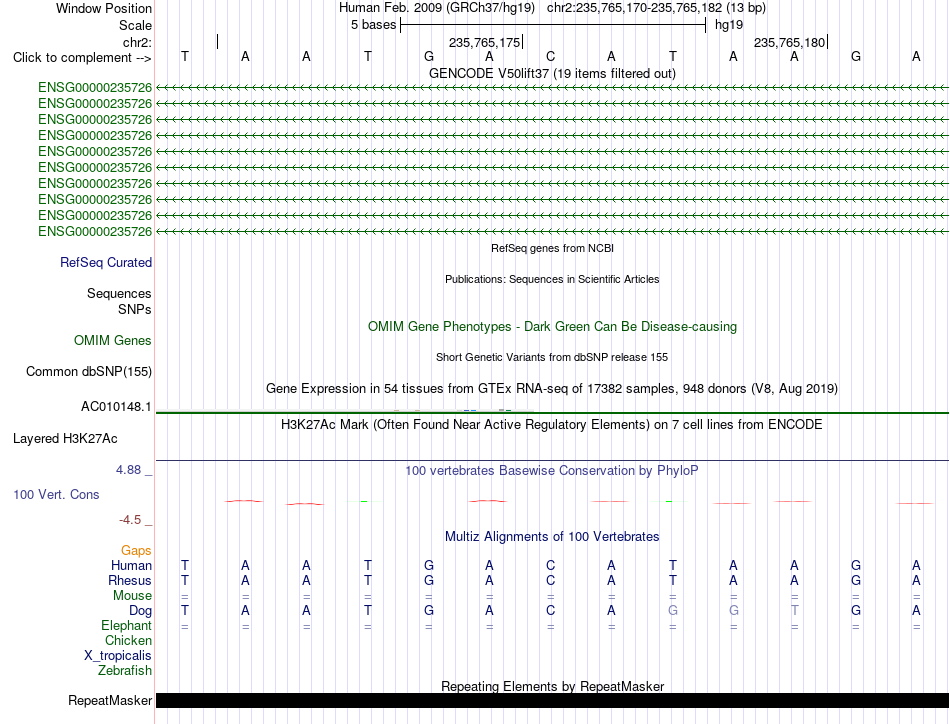Click the chr2: ruler label
Screen dimensions: 950x724
coord(138,42)
